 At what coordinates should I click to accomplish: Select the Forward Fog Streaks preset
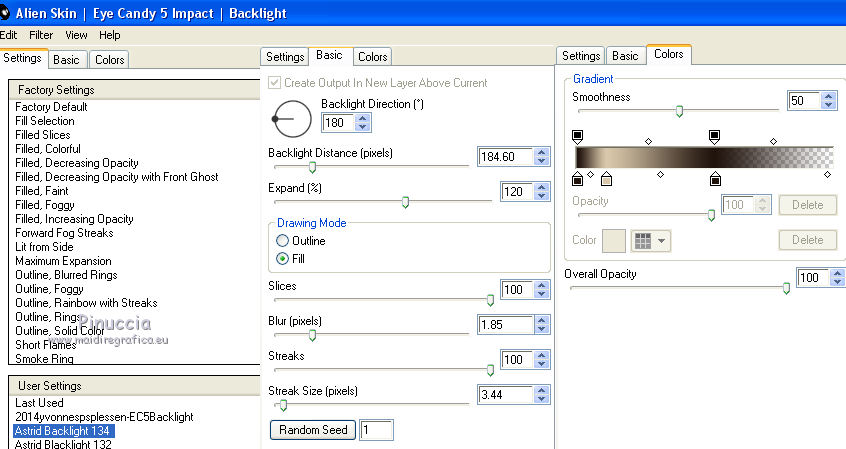point(64,233)
